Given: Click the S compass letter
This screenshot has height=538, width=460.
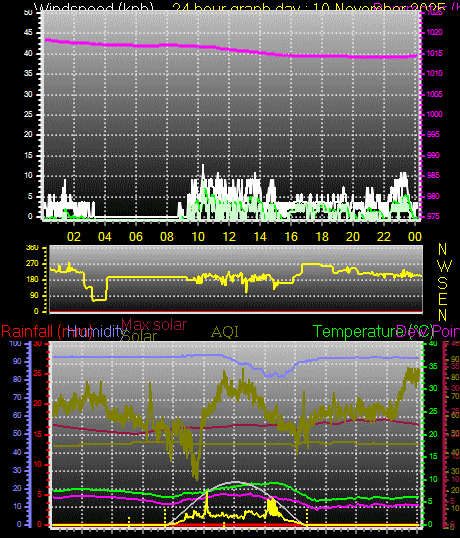Looking at the screenshot, I should coord(443,283).
